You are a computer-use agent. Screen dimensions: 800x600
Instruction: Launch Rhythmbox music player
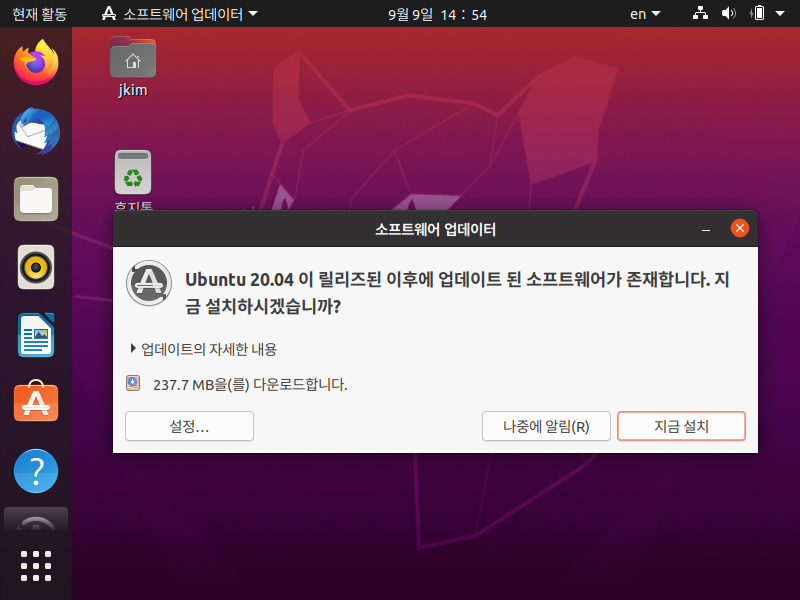tap(36, 267)
